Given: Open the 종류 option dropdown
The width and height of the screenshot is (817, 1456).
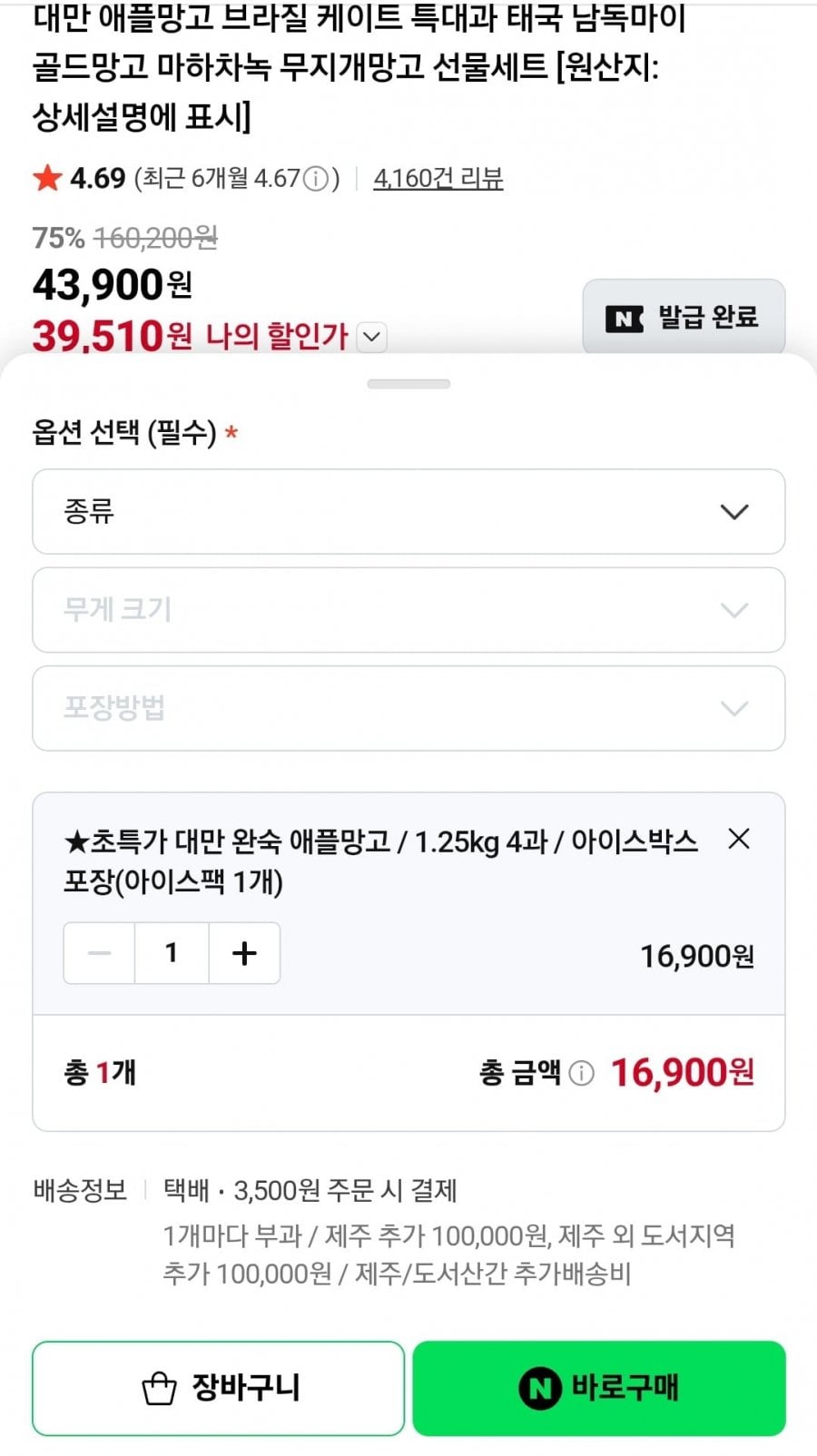Looking at the screenshot, I should (x=408, y=511).
